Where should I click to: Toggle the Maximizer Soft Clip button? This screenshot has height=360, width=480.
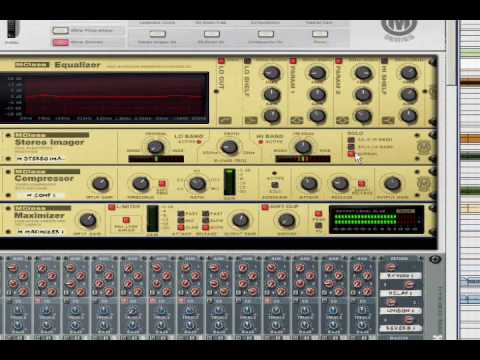[265, 207]
